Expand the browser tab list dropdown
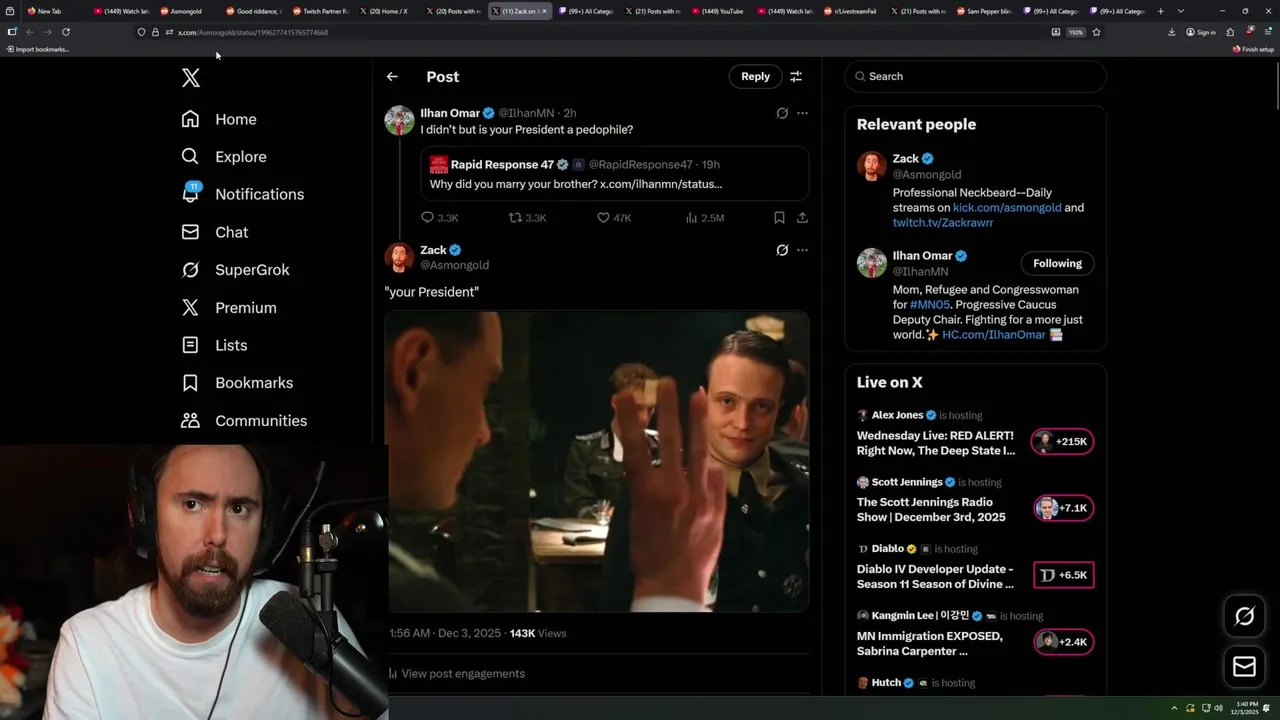The height and width of the screenshot is (720, 1280). [1181, 11]
